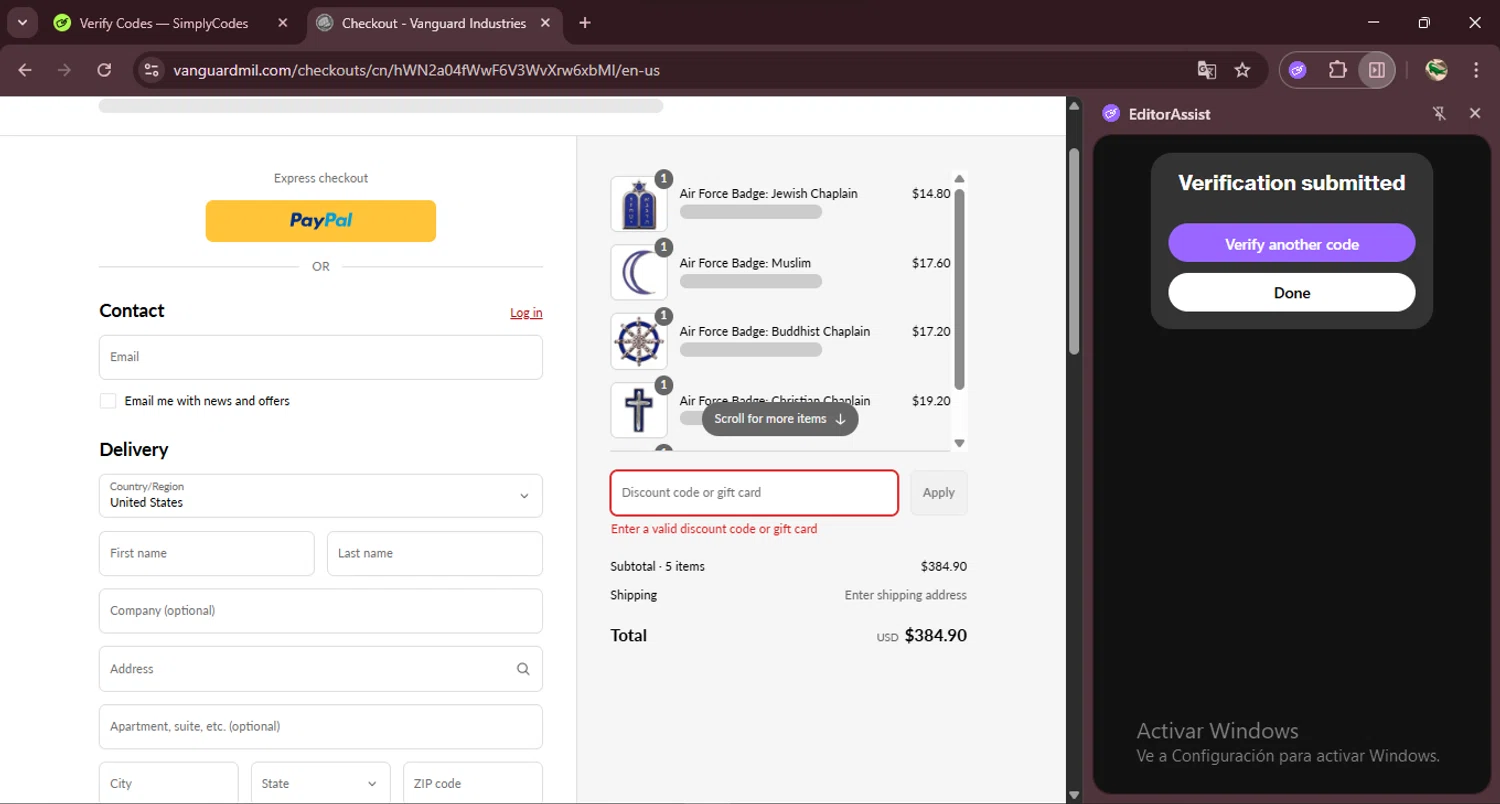
Task: Click the First name field
Action: point(207,554)
